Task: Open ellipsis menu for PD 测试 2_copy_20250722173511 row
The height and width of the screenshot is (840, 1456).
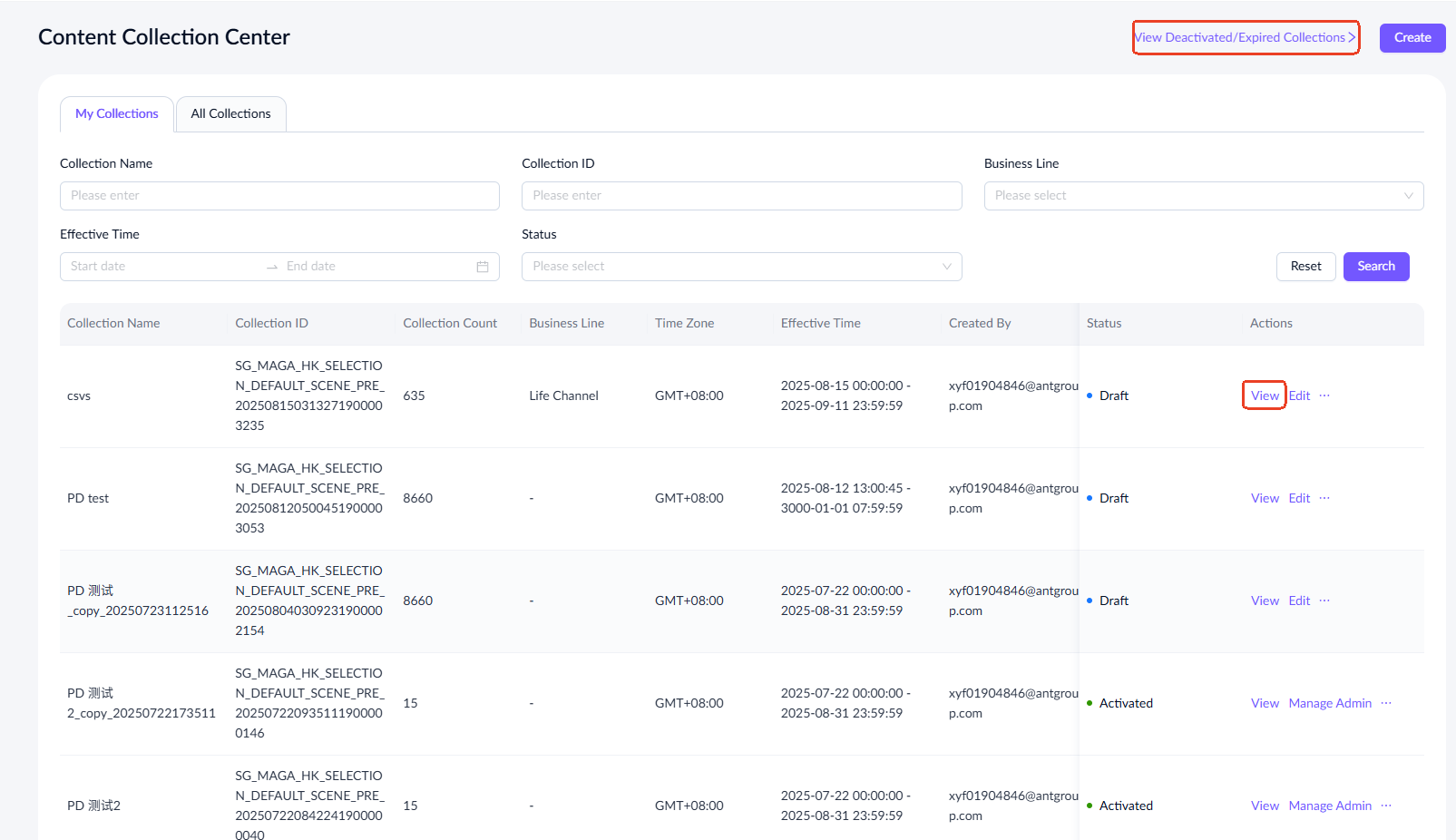Action: click(x=1386, y=703)
